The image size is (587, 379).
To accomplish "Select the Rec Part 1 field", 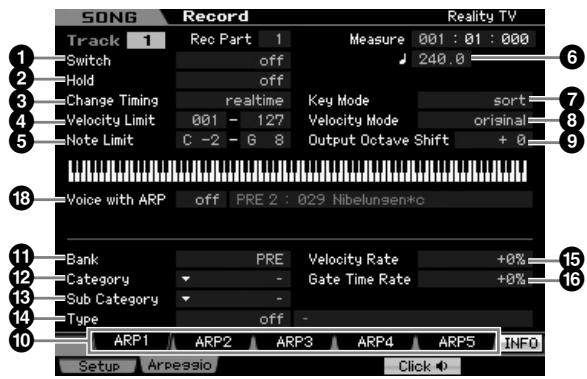I will click(x=274, y=39).
